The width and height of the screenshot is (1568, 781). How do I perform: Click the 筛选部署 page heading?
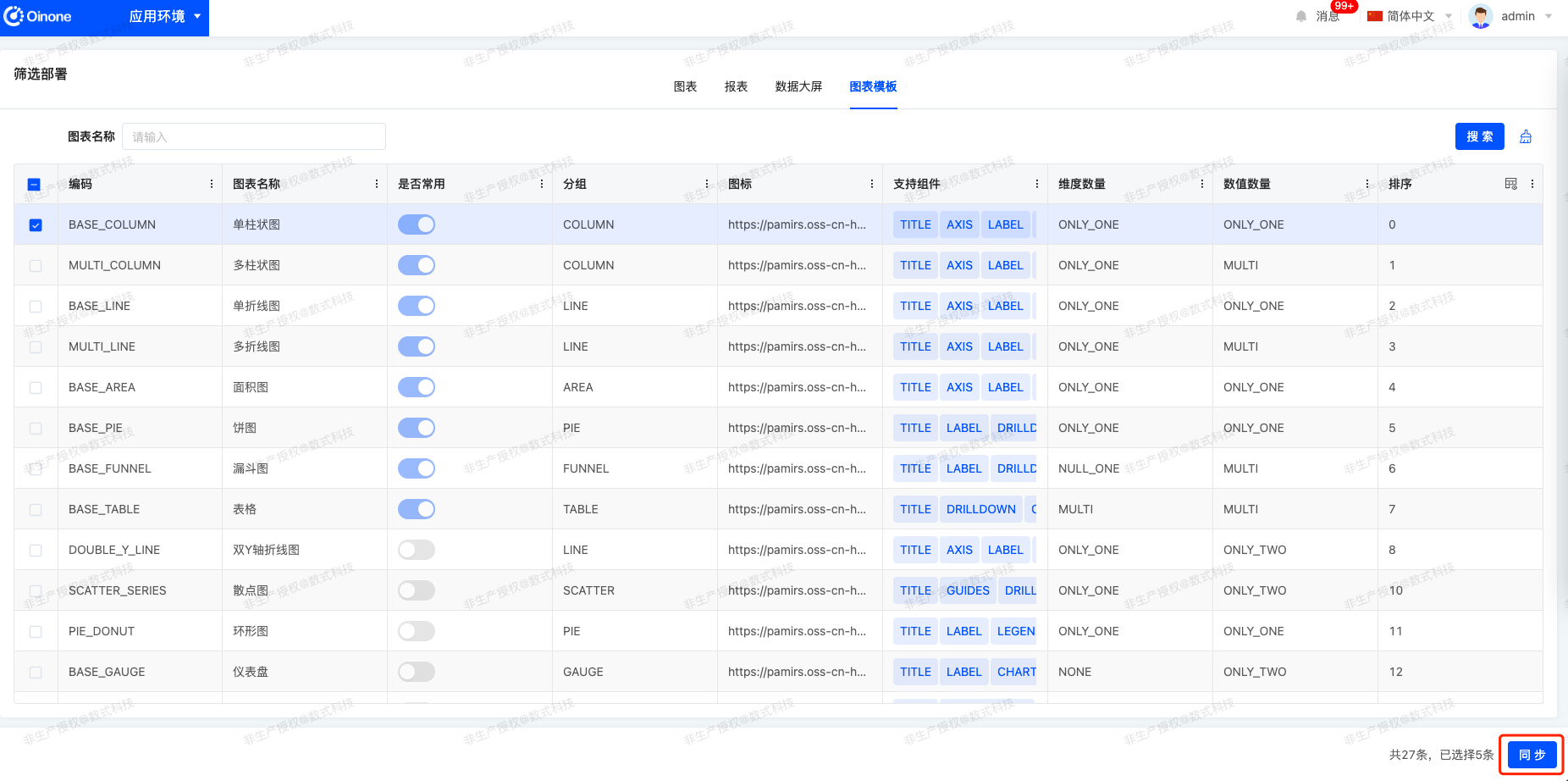pos(41,74)
